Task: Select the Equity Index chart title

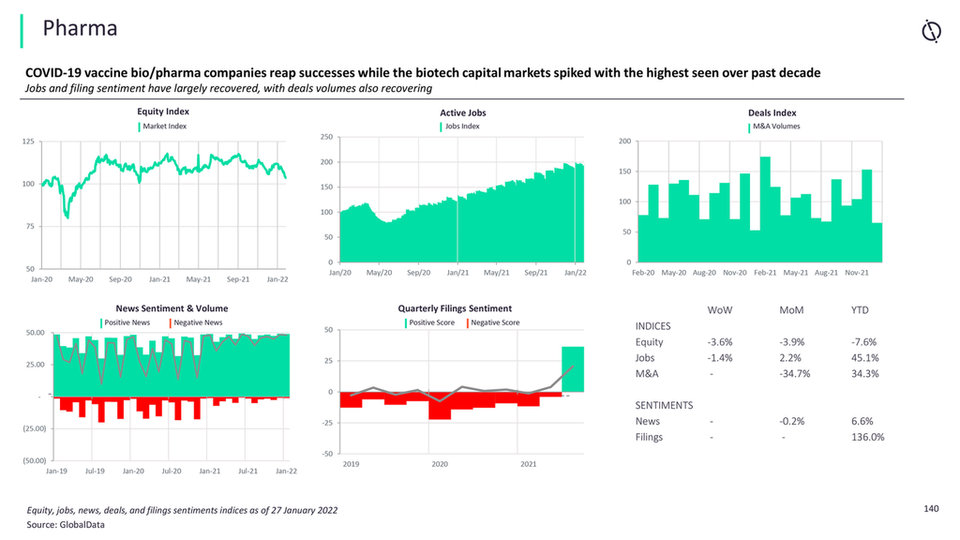Action: click(163, 111)
